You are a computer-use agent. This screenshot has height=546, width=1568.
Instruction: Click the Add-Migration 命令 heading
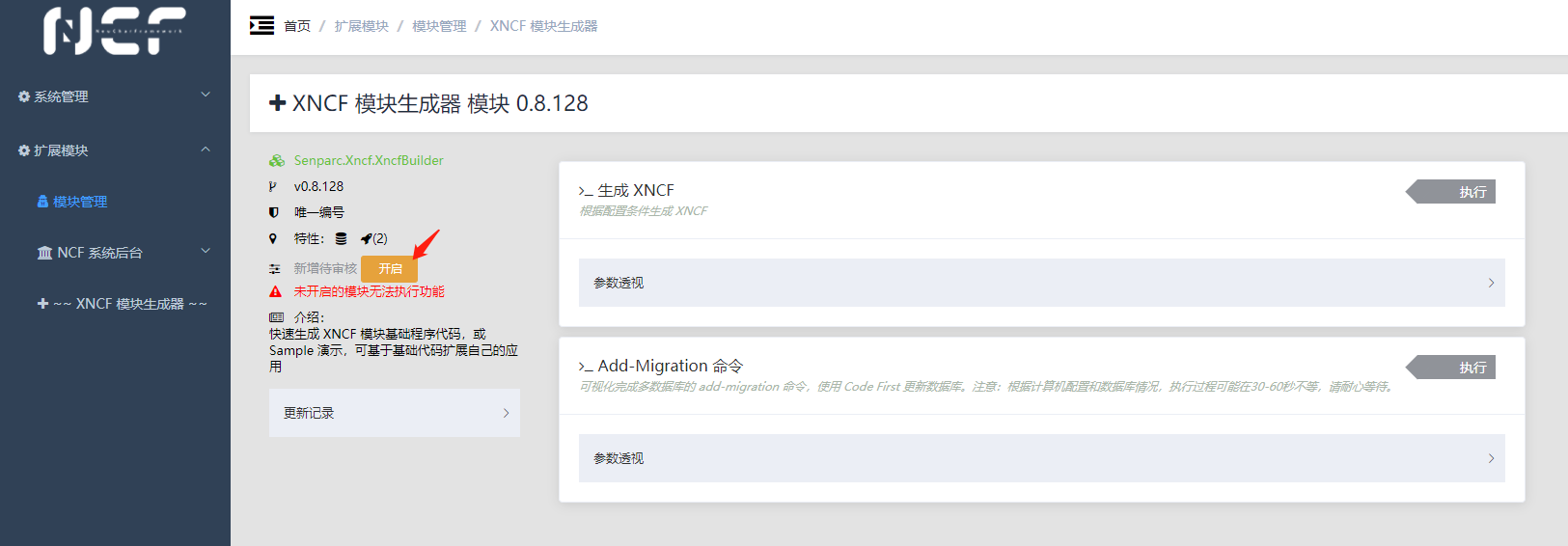671,367
